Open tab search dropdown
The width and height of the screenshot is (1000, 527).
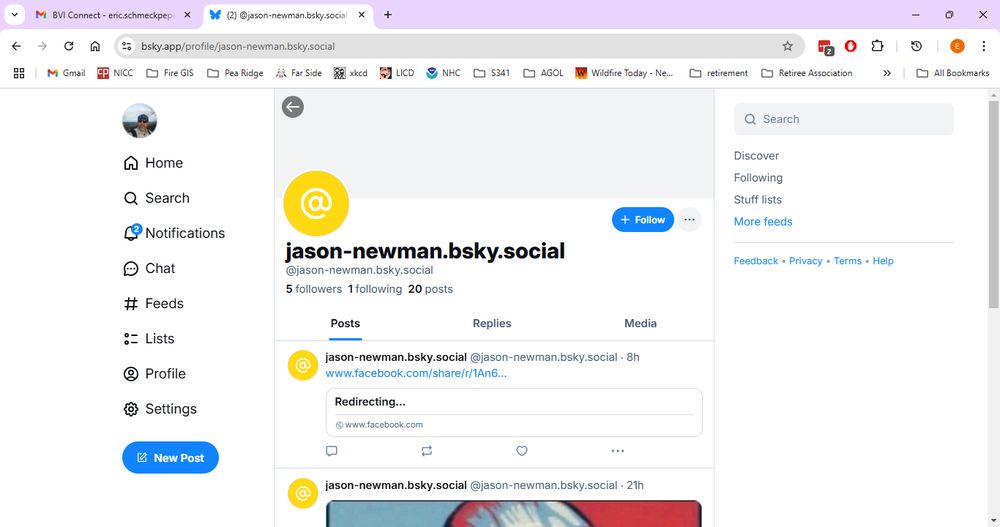coord(15,15)
